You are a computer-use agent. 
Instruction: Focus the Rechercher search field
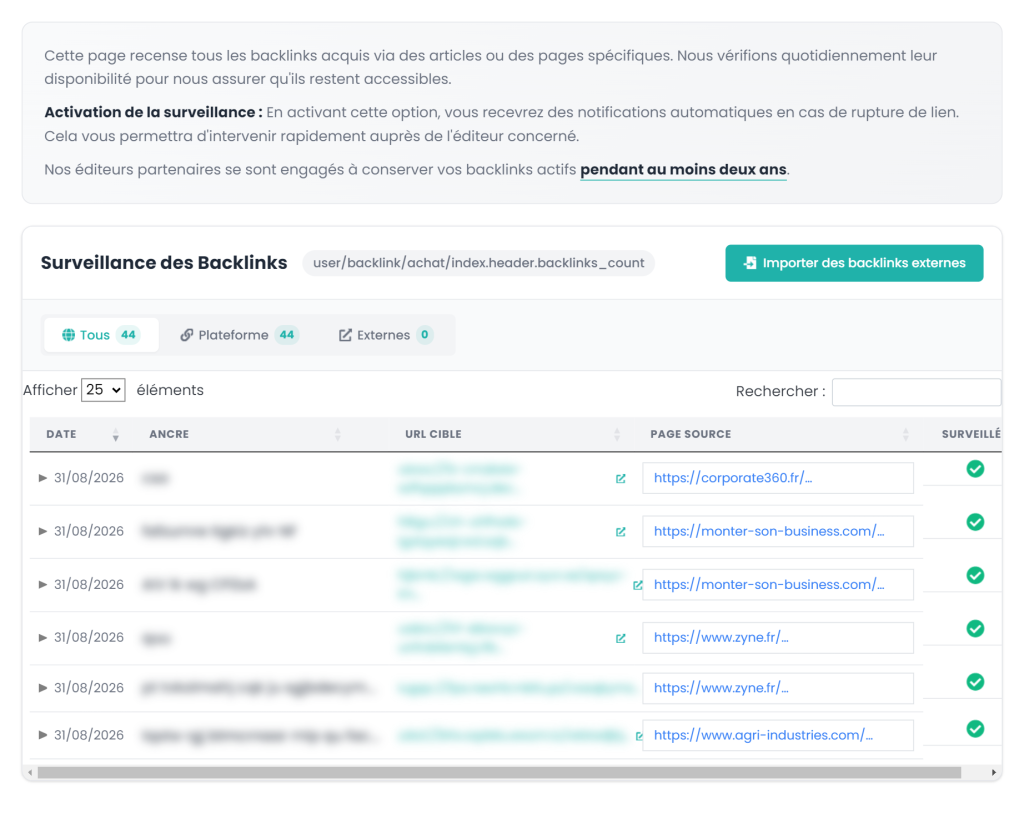916,392
